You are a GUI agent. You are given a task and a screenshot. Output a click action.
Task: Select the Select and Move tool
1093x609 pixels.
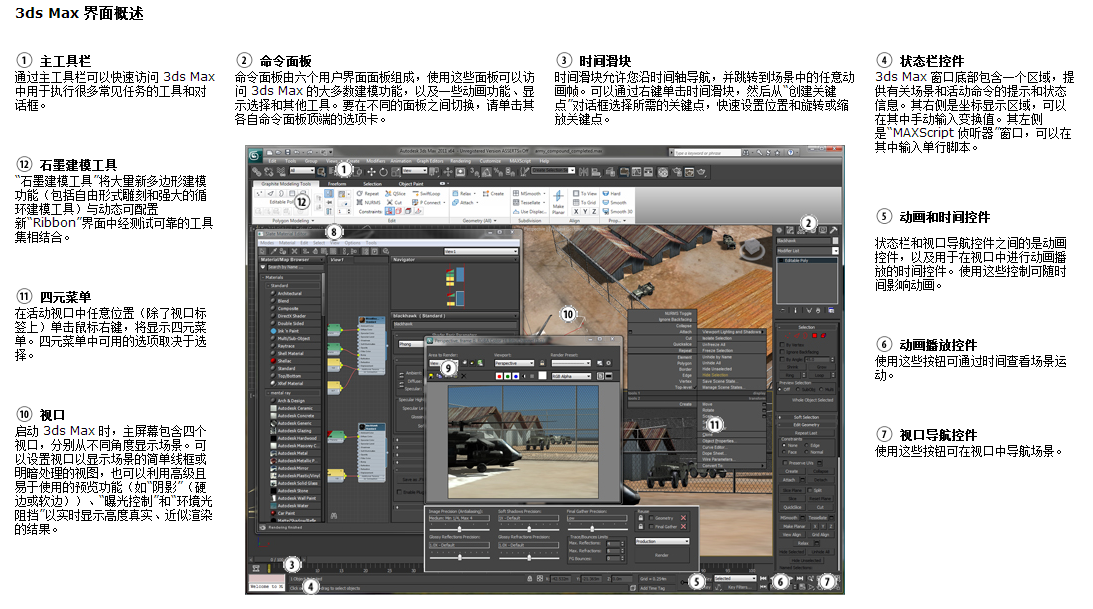point(372,171)
